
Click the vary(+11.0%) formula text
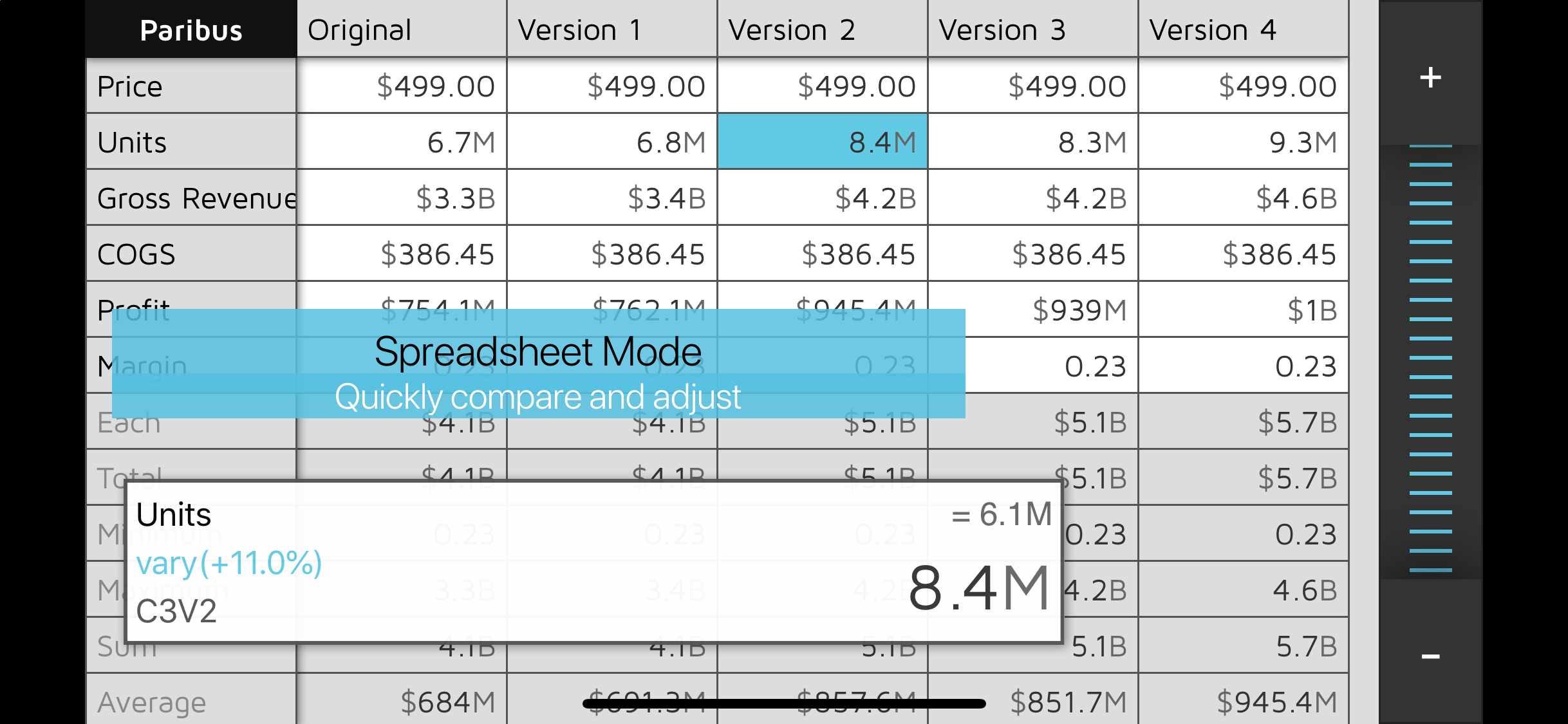click(229, 563)
